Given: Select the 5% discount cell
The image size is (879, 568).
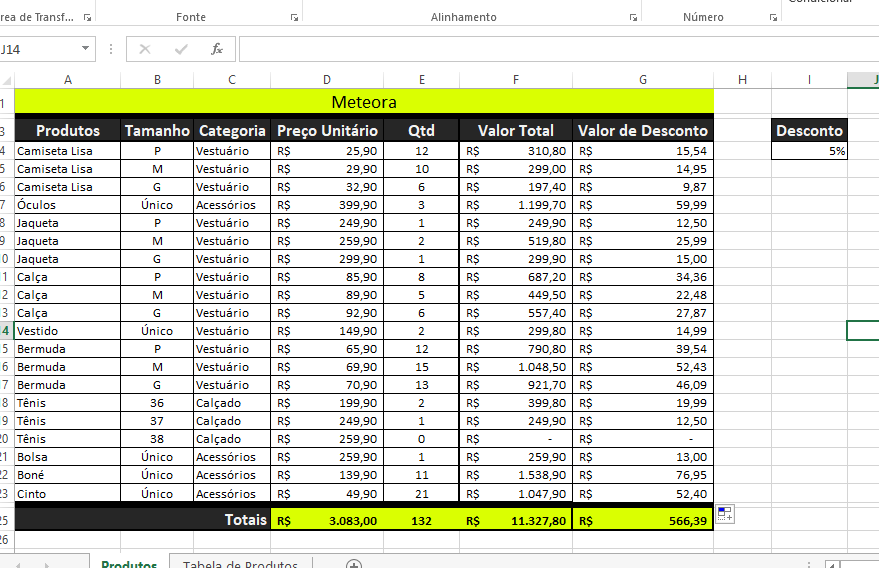Looking at the screenshot, I should point(809,151).
